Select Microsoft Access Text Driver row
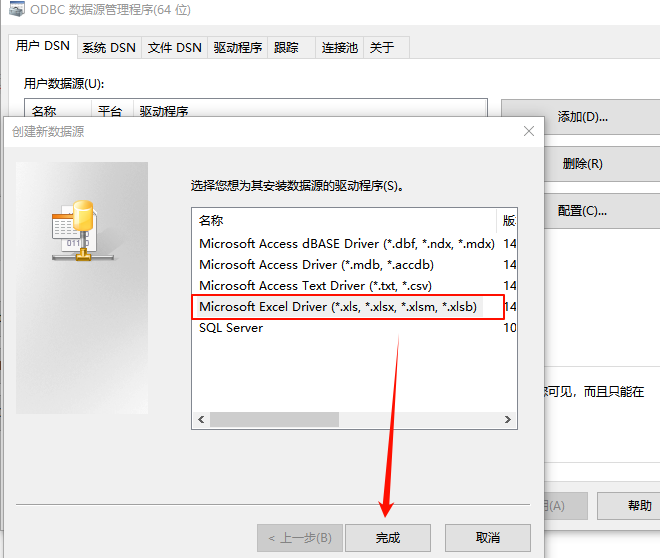 point(354,286)
